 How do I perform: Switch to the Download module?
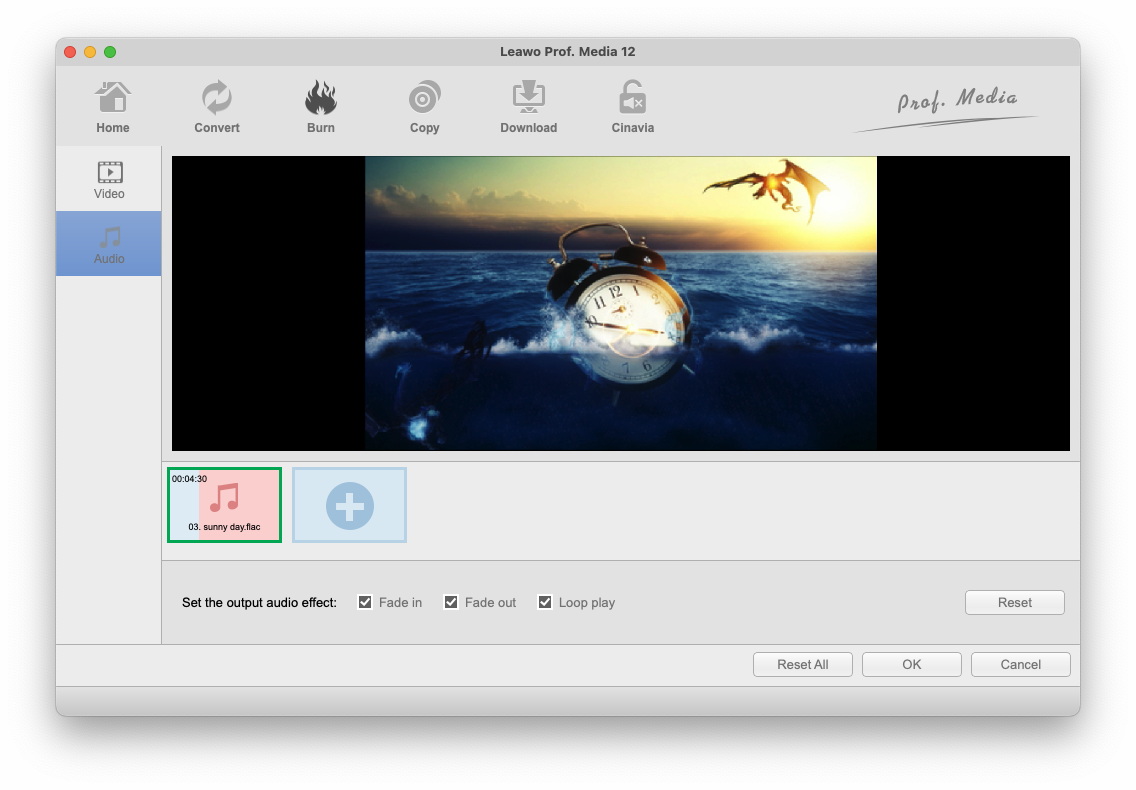point(528,107)
